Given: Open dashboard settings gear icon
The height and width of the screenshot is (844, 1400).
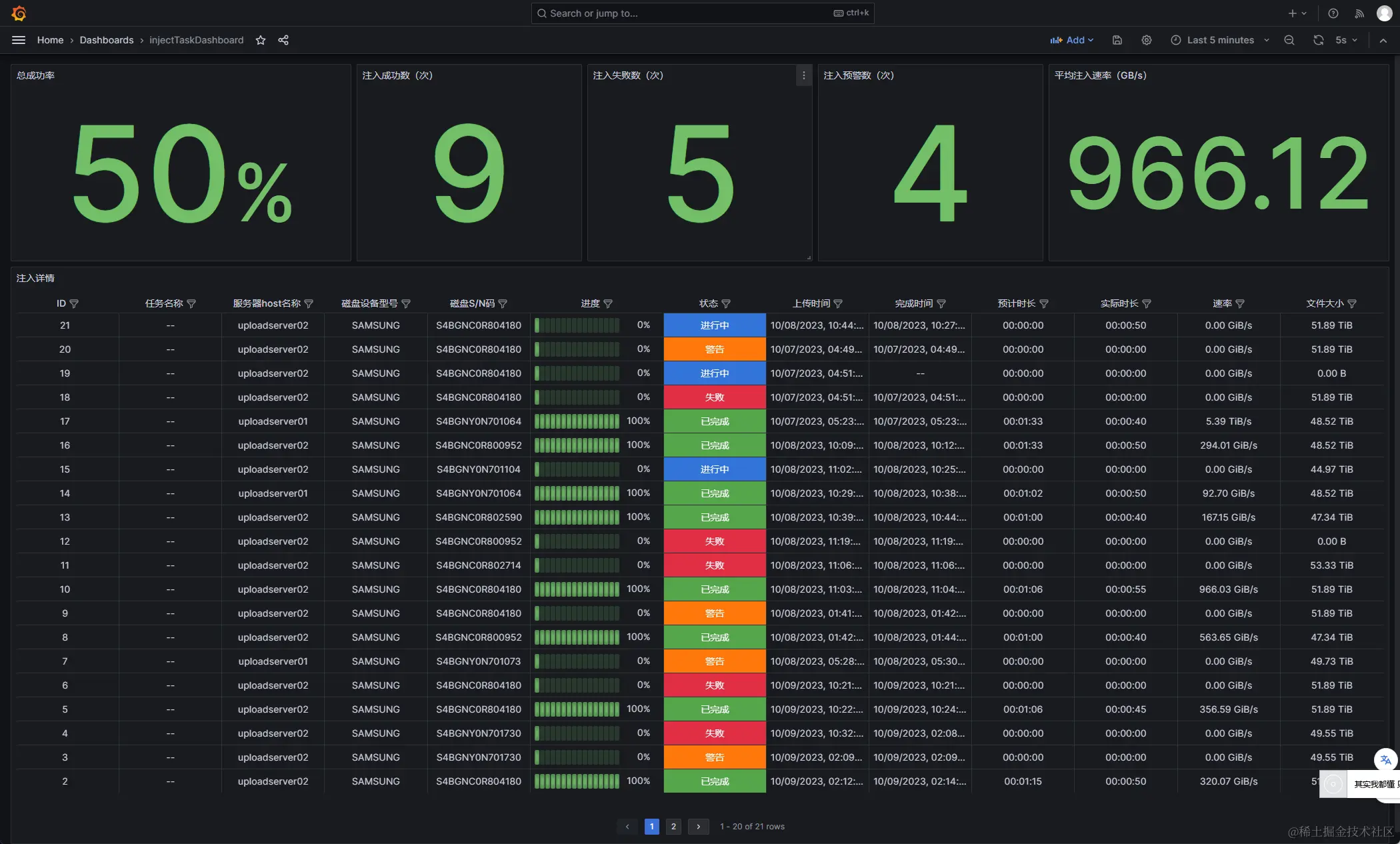Looking at the screenshot, I should coord(1147,40).
